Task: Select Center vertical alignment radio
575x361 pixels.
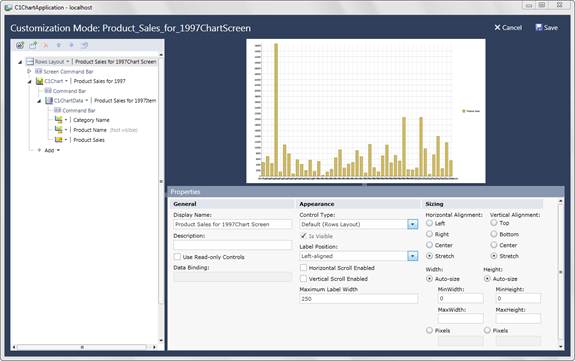Action: [x=494, y=245]
